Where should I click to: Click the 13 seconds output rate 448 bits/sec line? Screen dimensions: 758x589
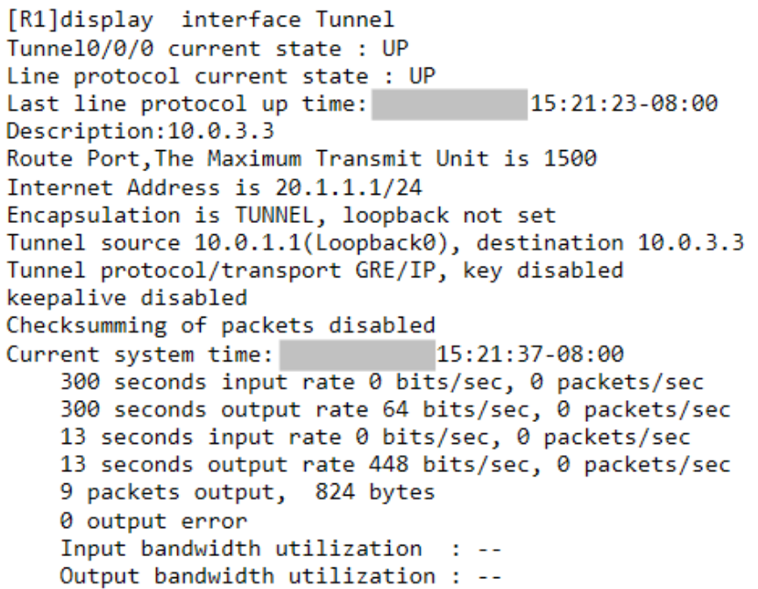(x=395, y=465)
